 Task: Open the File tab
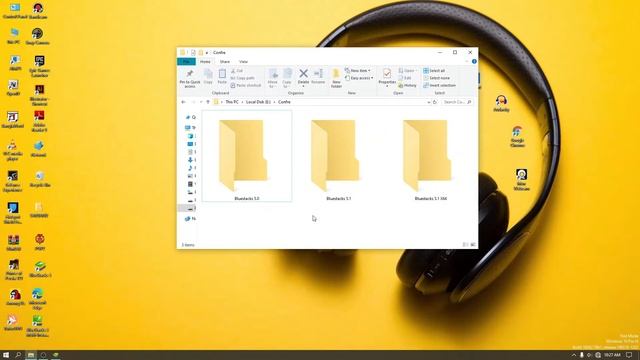(x=186, y=62)
